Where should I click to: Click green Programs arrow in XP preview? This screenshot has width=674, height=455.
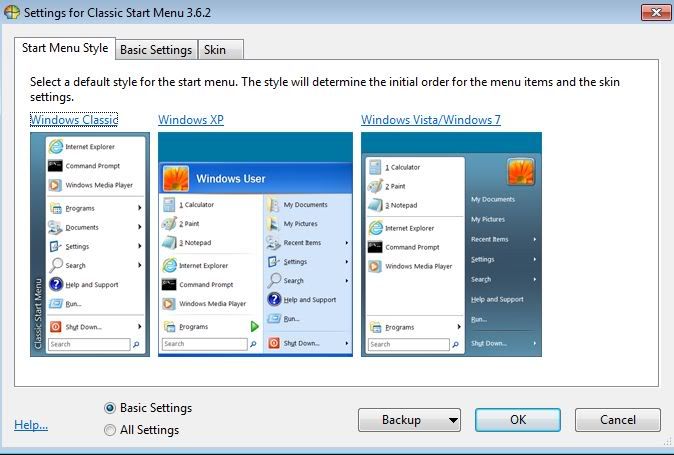[x=254, y=327]
